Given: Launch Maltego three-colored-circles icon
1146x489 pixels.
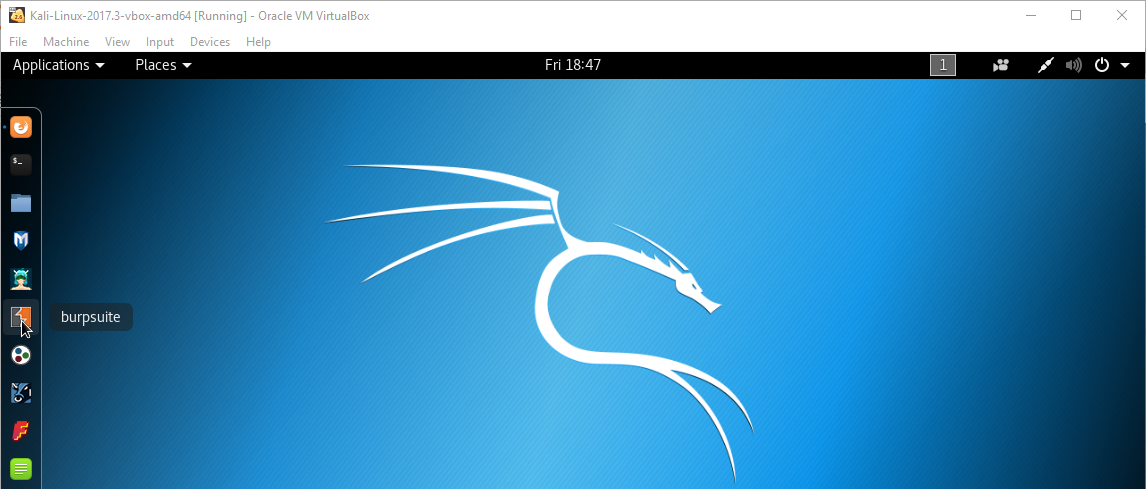Looking at the screenshot, I should pyautogui.click(x=21, y=355).
